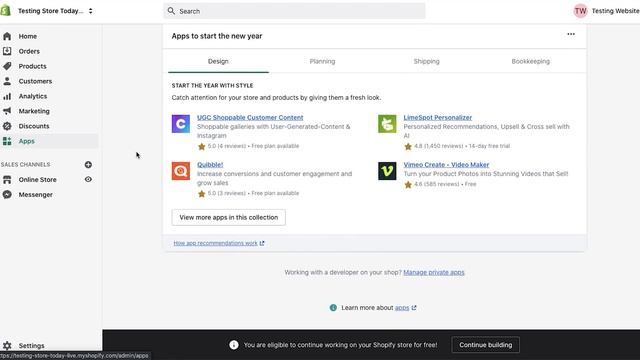
Task: Switch to the Design tab
Action: [x=218, y=61]
